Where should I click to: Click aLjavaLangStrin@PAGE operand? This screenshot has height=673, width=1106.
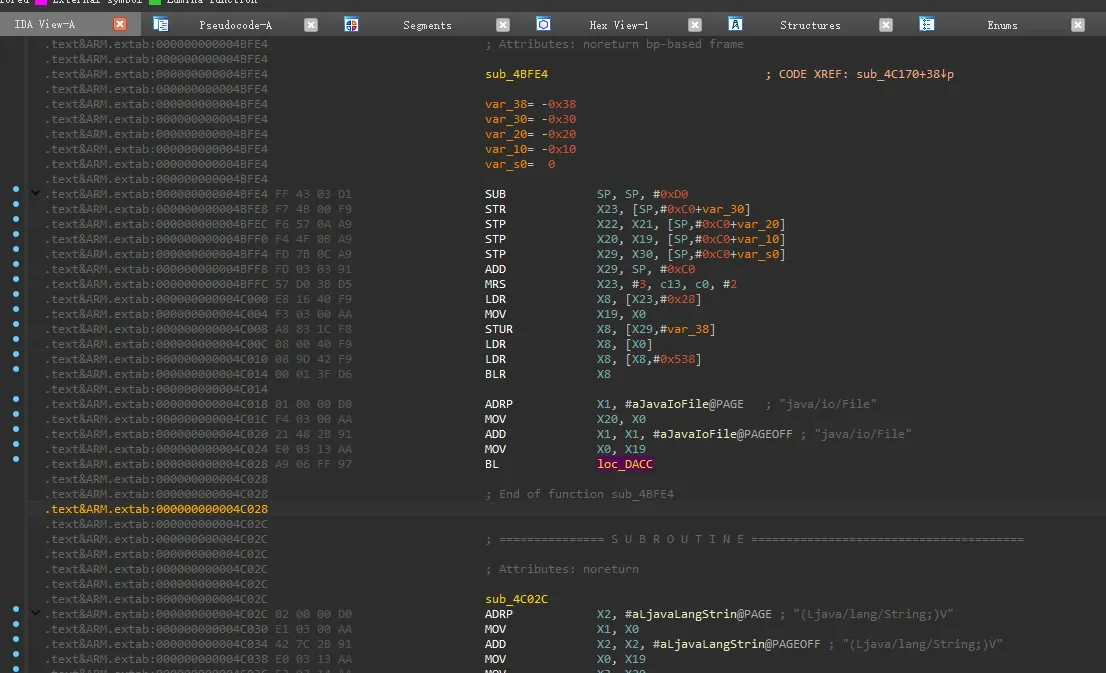point(698,614)
